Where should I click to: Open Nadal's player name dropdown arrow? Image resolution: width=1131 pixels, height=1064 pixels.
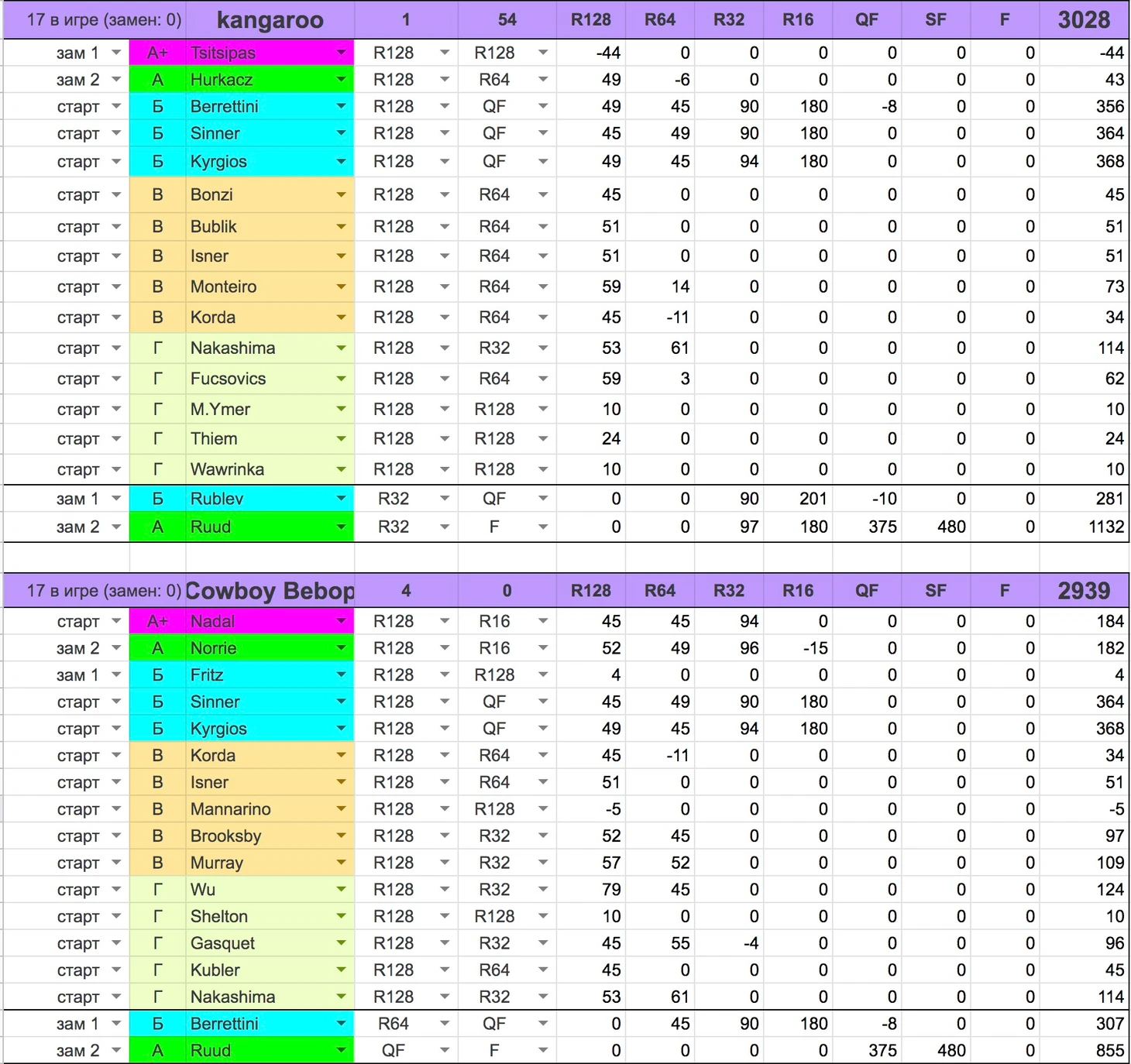point(341,621)
